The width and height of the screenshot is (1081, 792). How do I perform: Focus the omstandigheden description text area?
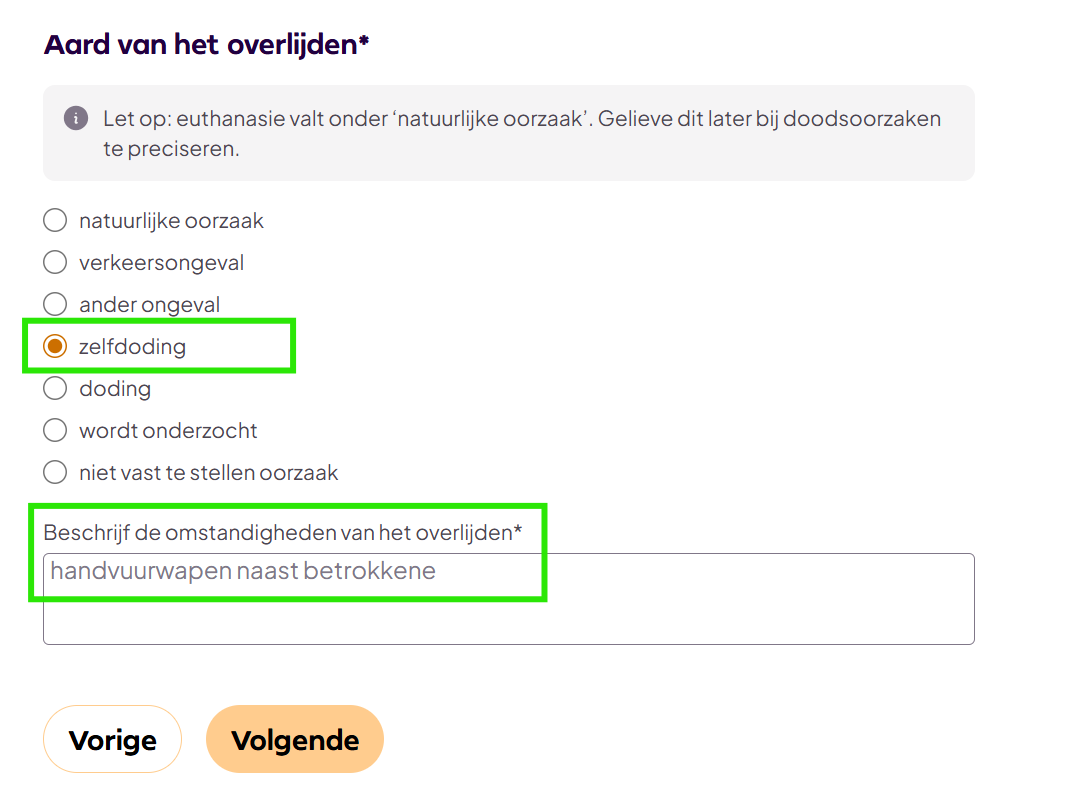pyautogui.click(x=508, y=598)
